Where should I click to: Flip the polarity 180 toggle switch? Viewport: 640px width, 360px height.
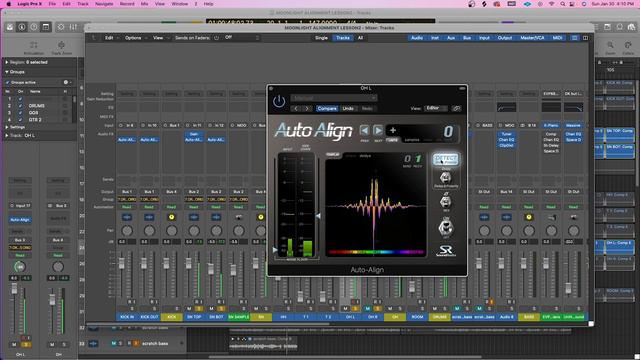pos(445,201)
